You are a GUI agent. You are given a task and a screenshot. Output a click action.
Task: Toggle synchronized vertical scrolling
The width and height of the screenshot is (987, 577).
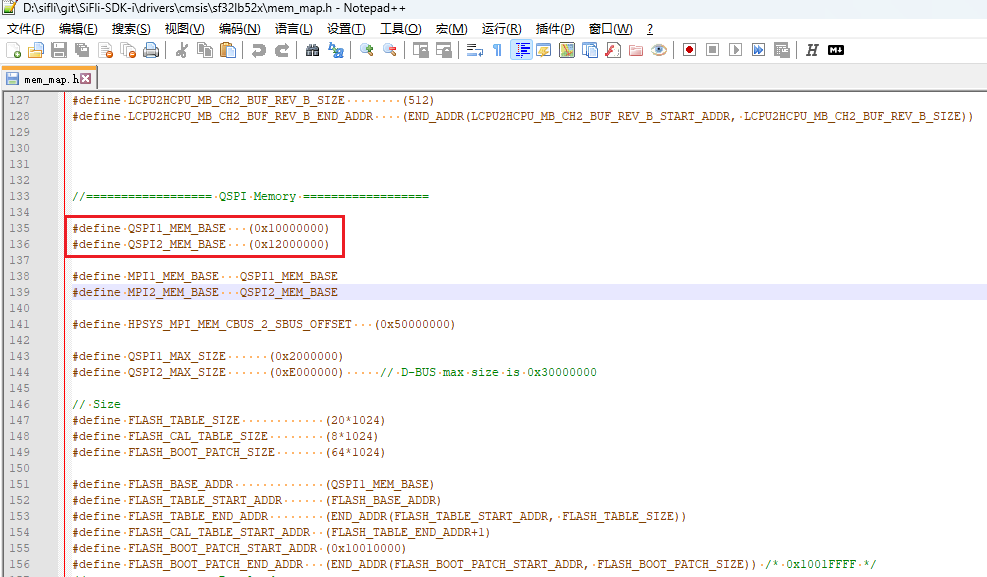[420, 50]
